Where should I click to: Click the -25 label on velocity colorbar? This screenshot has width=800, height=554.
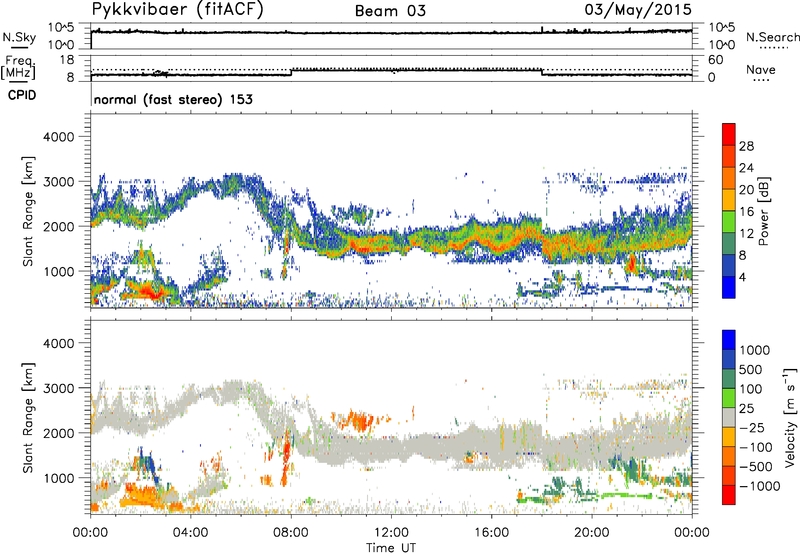(x=752, y=428)
